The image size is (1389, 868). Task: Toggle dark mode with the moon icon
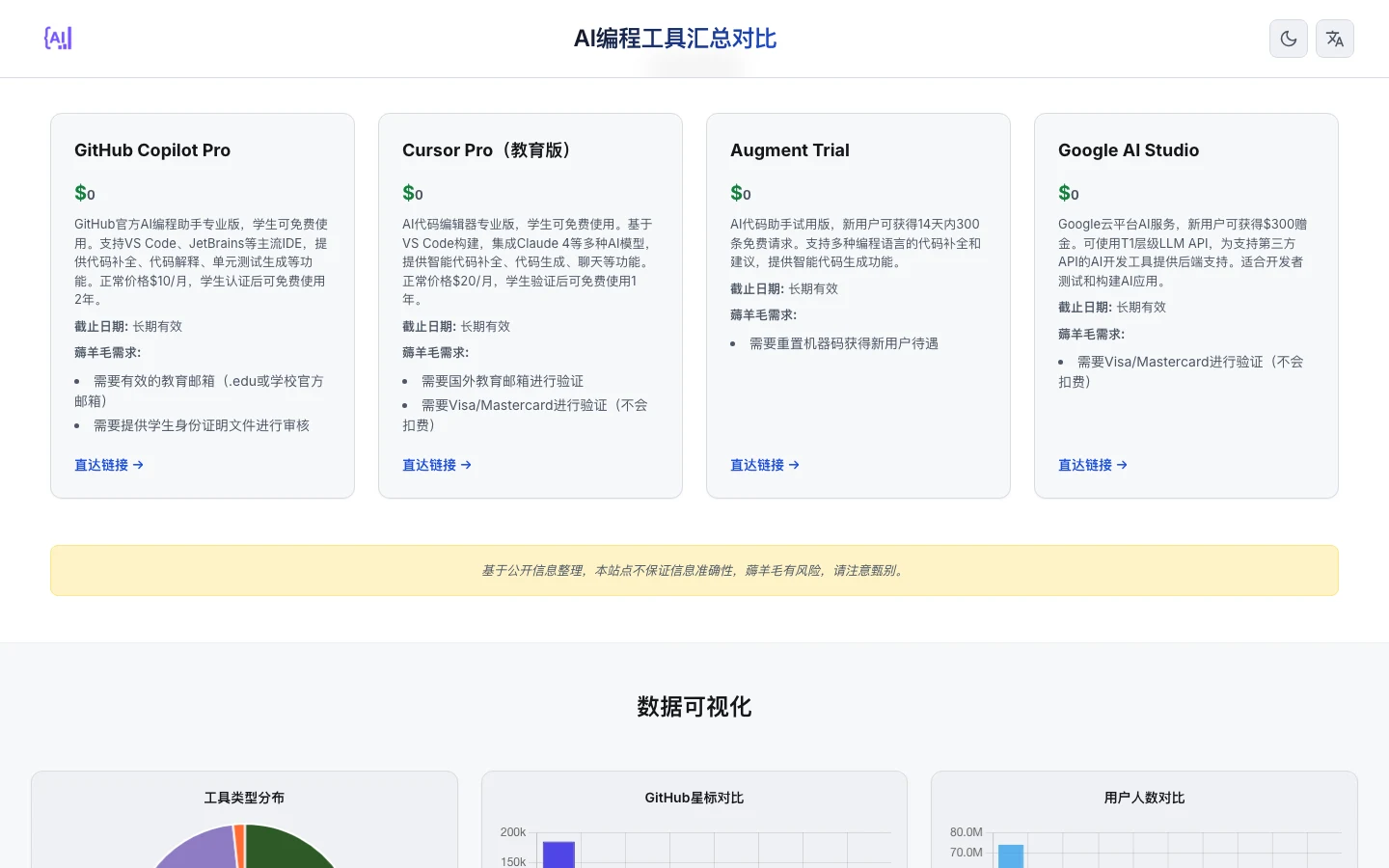1289,39
